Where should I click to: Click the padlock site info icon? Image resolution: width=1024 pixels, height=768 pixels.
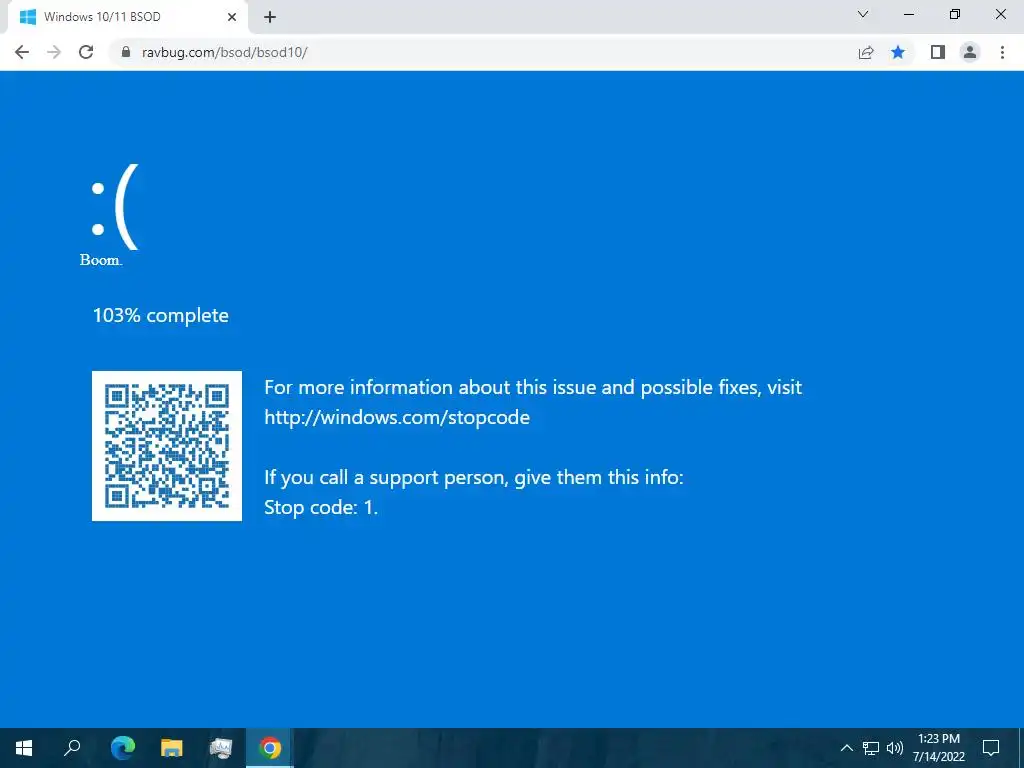125,52
